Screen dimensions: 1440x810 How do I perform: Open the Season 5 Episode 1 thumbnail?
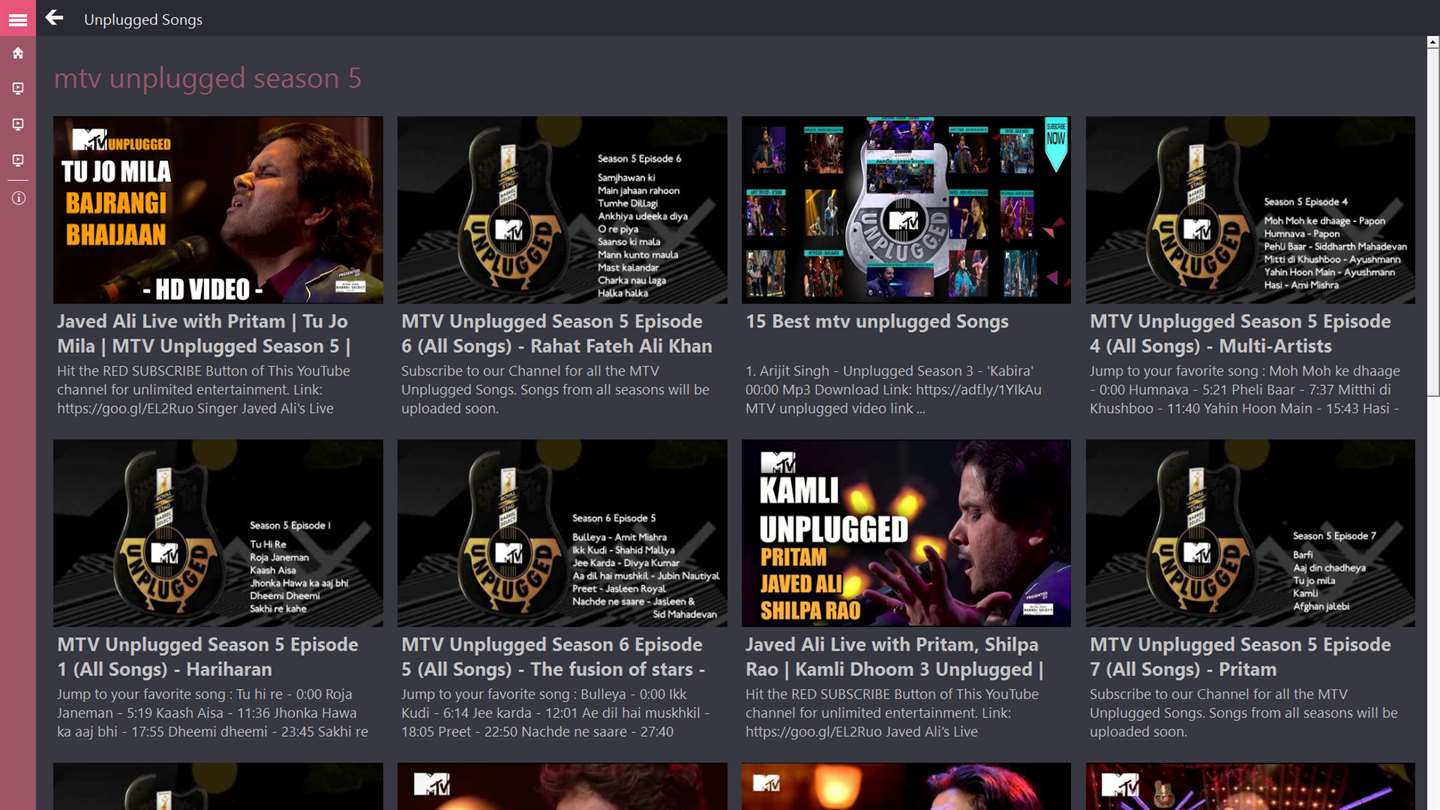point(218,533)
